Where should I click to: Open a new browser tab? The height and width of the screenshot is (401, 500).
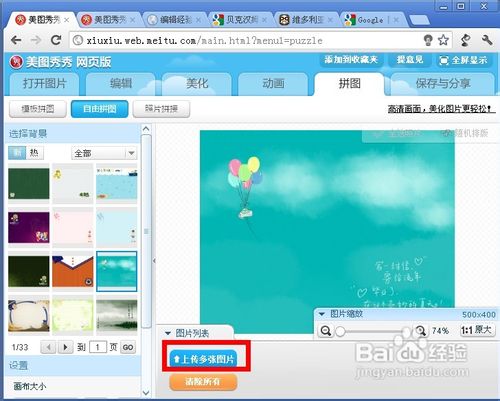coord(419,21)
